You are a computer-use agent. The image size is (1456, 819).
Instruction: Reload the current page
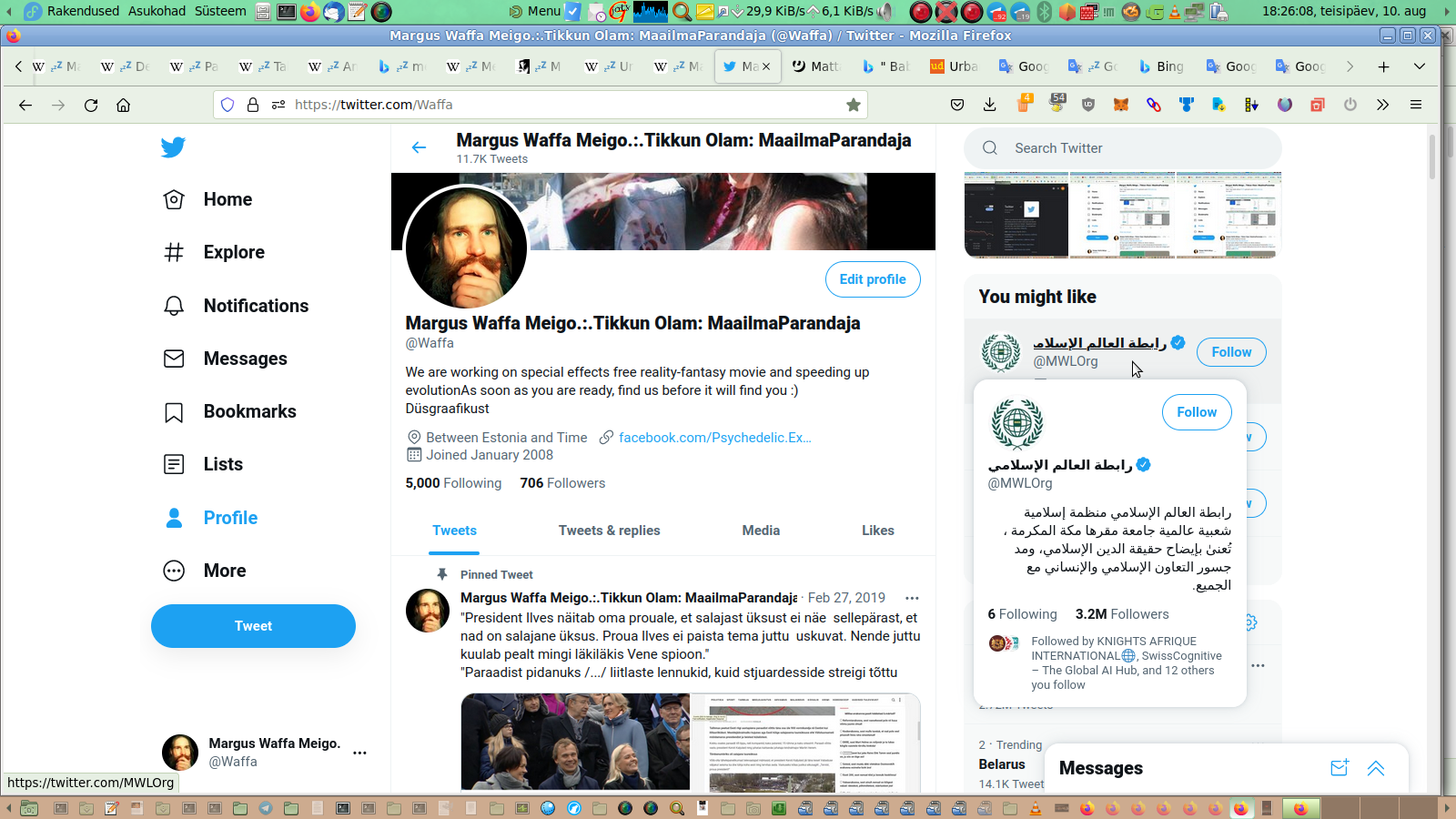pyautogui.click(x=91, y=105)
